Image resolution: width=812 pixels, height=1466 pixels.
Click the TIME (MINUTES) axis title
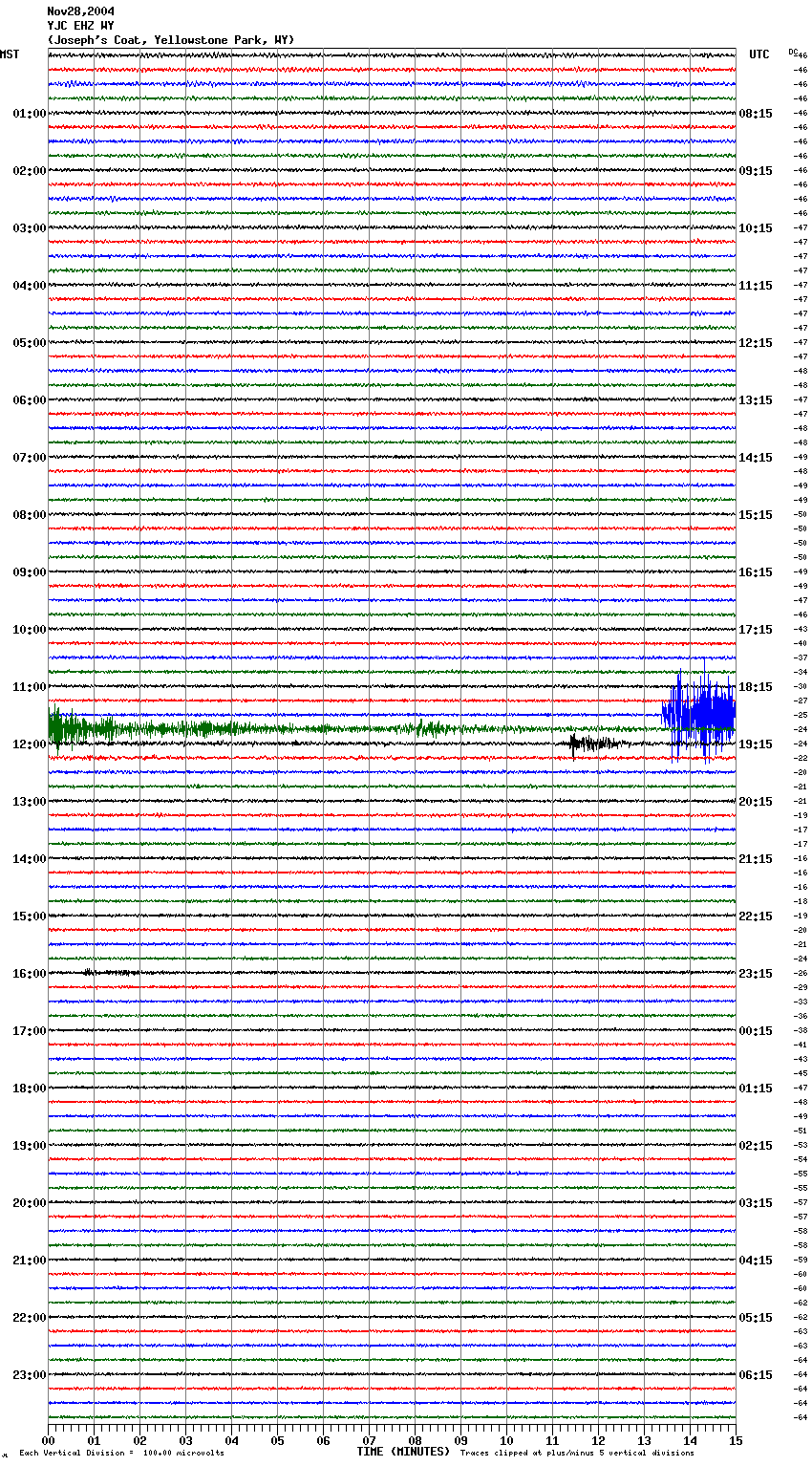pyautogui.click(x=403, y=1452)
